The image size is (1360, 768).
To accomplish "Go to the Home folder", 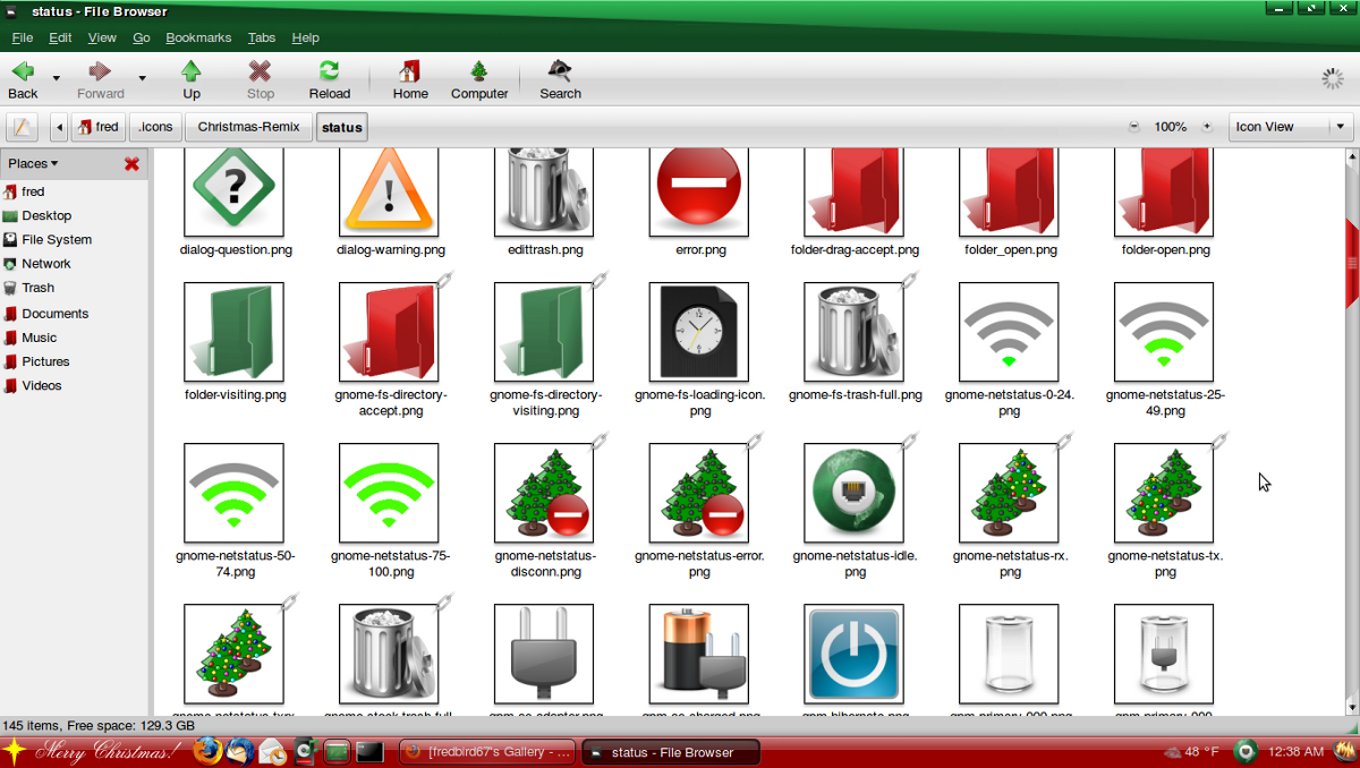I will pyautogui.click(x=410, y=80).
